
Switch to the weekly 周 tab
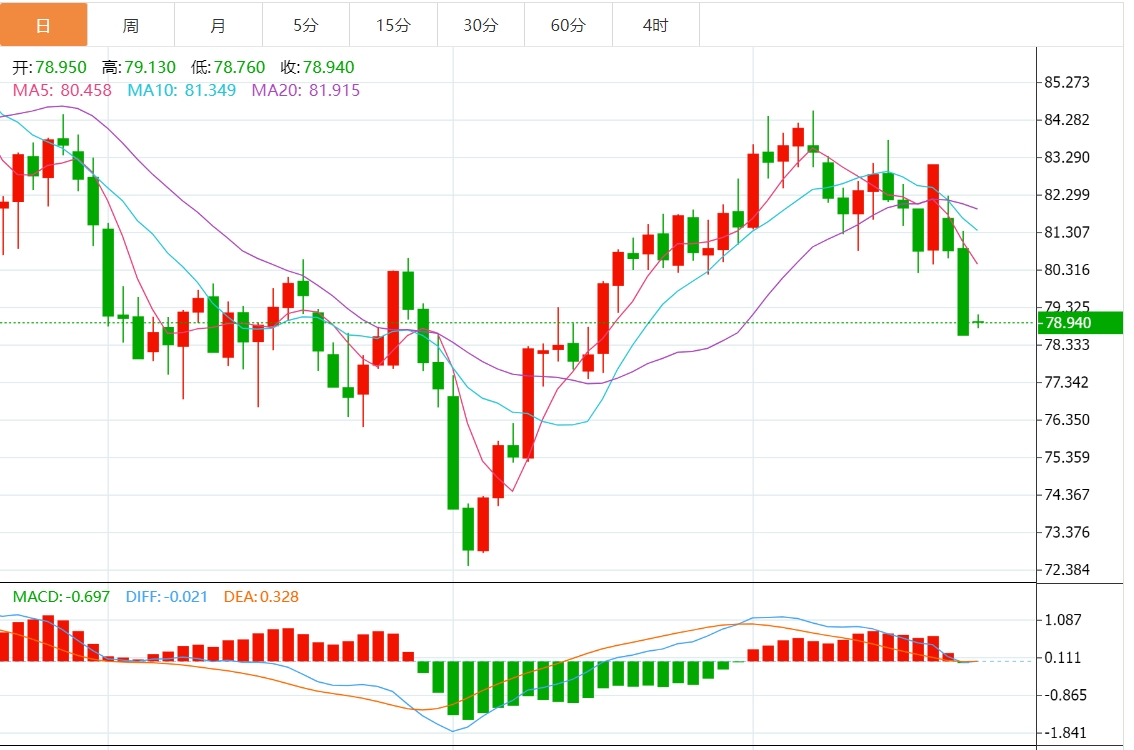131,25
